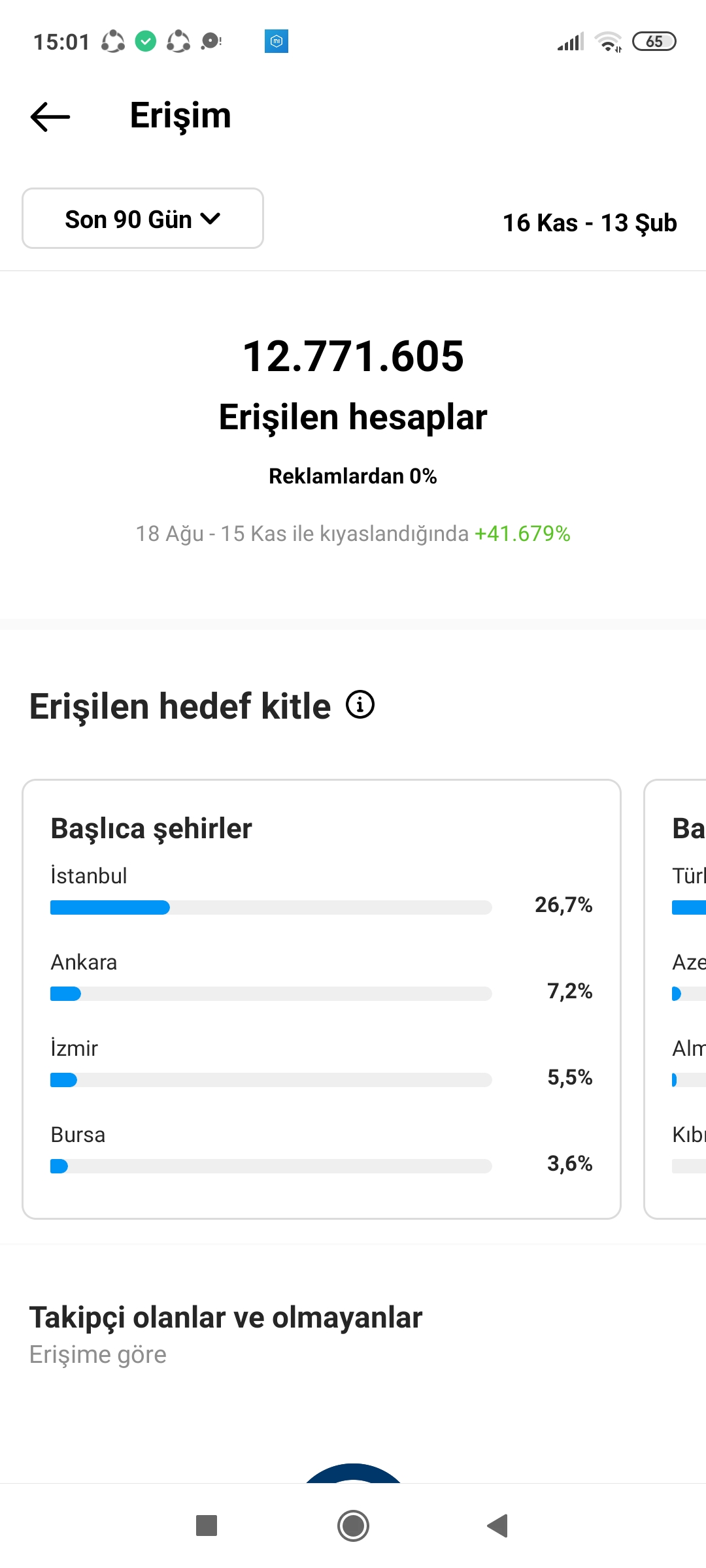706x1568 pixels.
Task: Tap the Takipçi olanlar ve olmayanlar heading
Action: 226,1318
